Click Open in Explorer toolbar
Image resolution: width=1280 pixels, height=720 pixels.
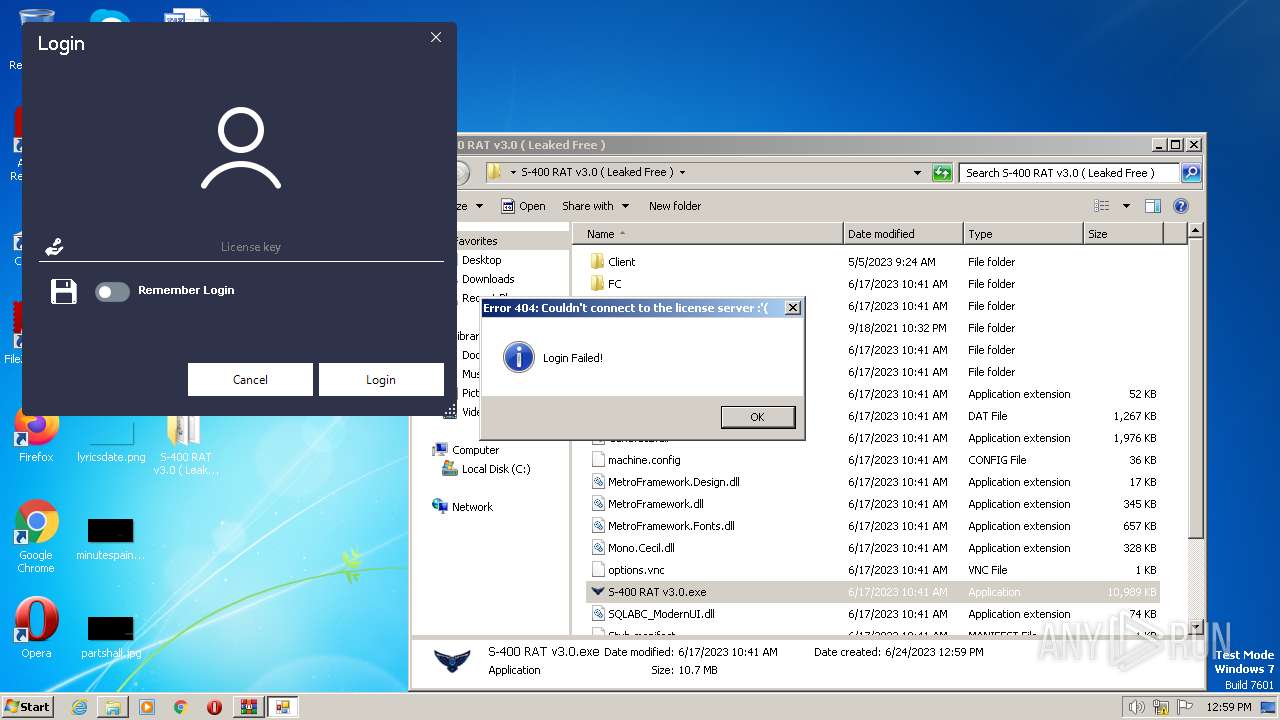pos(523,206)
